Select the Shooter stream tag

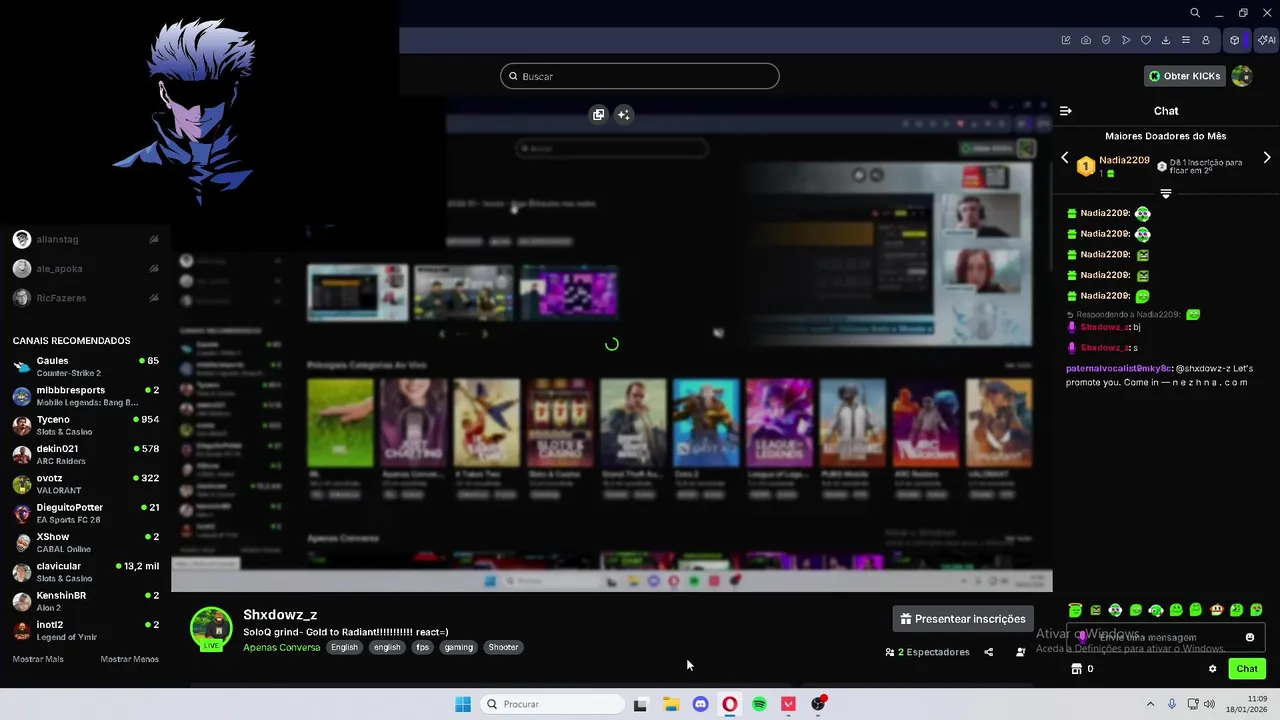tap(503, 647)
